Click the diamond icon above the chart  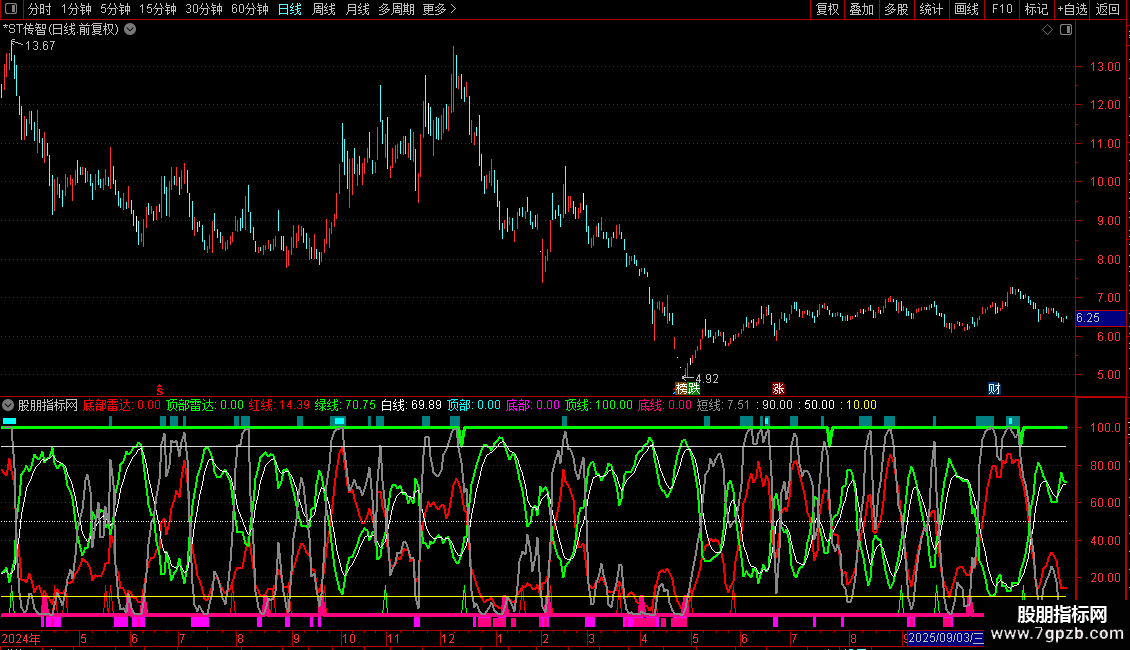coord(1048,30)
